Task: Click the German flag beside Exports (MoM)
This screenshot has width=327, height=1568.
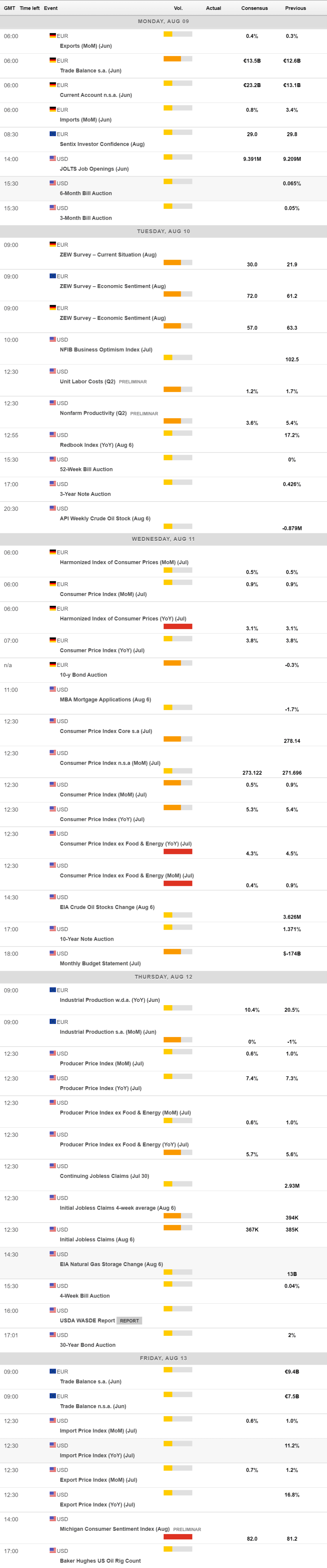Action: tap(53, 36)
